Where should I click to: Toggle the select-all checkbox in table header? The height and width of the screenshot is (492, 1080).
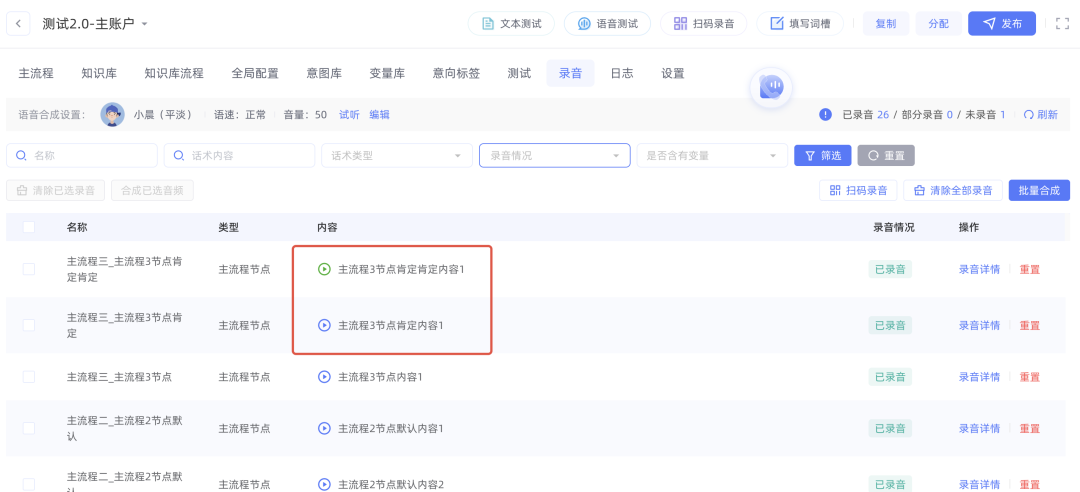[29, 227]
